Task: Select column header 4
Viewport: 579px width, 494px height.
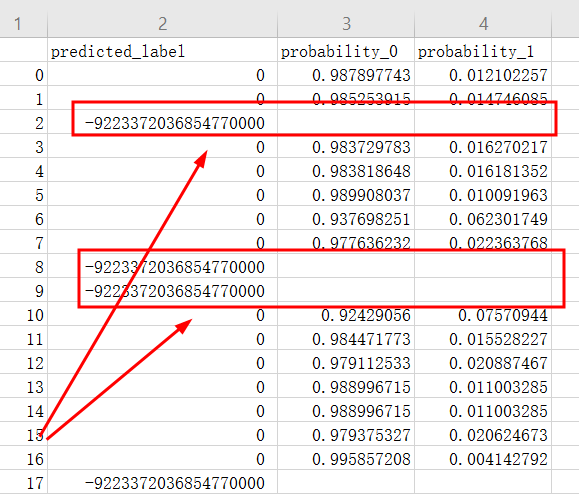Action: 483,24
